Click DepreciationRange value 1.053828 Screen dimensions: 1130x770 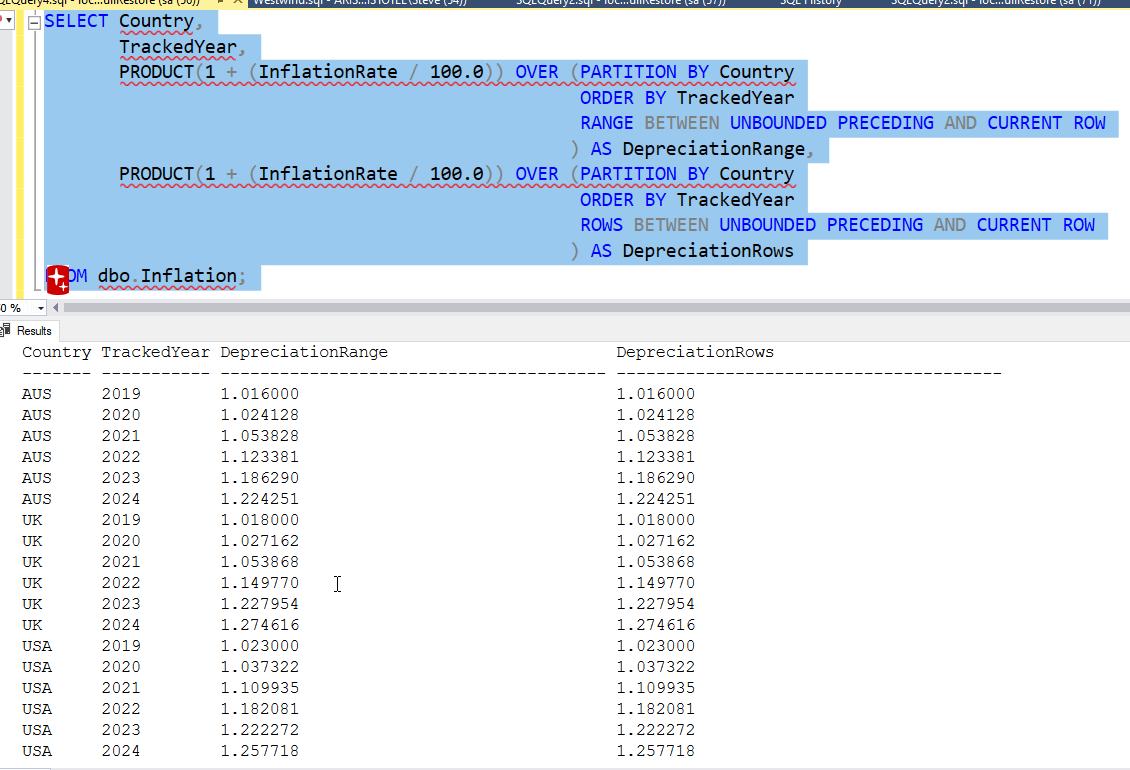click(259, 436)
